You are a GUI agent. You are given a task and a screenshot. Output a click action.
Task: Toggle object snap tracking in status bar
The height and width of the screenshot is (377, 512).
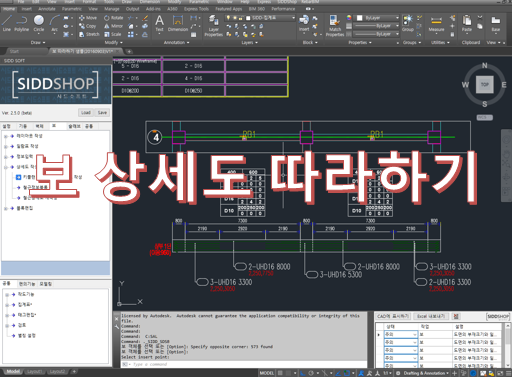[x=338, y=373]
